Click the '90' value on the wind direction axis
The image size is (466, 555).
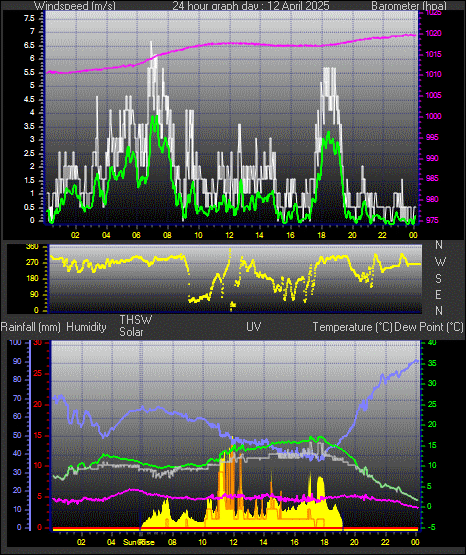click(34, 294)
